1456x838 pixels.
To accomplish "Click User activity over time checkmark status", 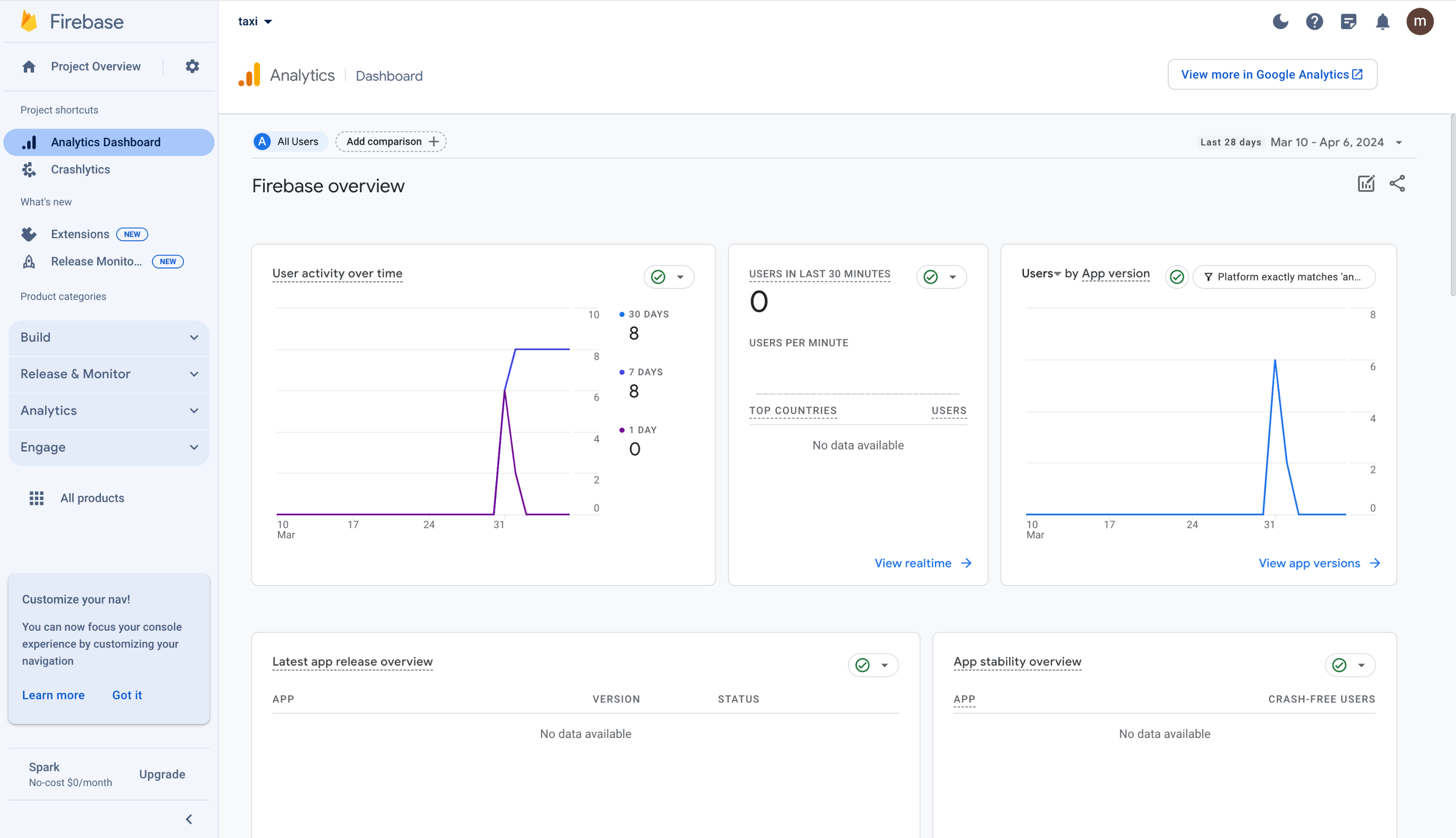I will point(658,277).
